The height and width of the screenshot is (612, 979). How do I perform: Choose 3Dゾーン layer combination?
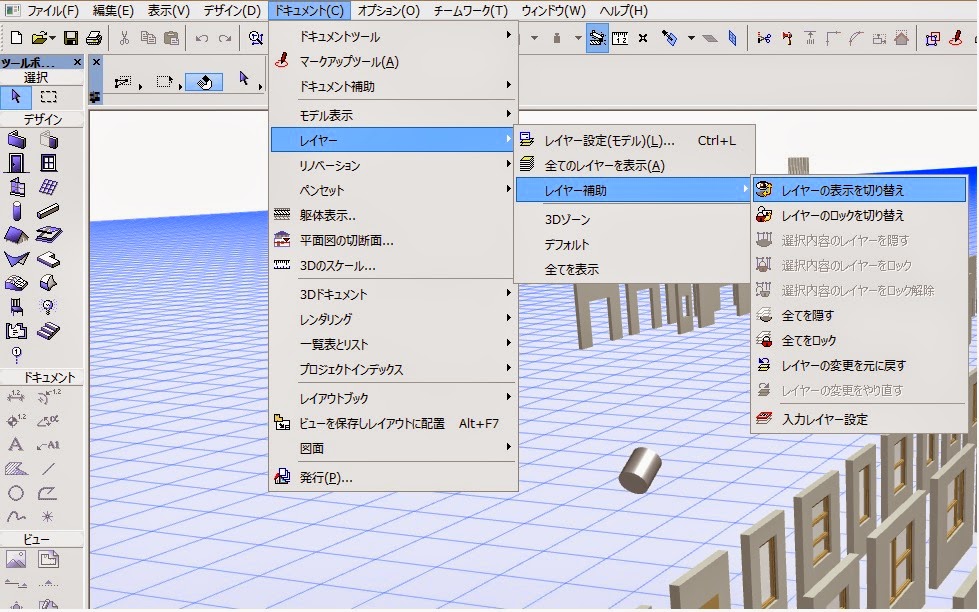click(x=634, y=219)
